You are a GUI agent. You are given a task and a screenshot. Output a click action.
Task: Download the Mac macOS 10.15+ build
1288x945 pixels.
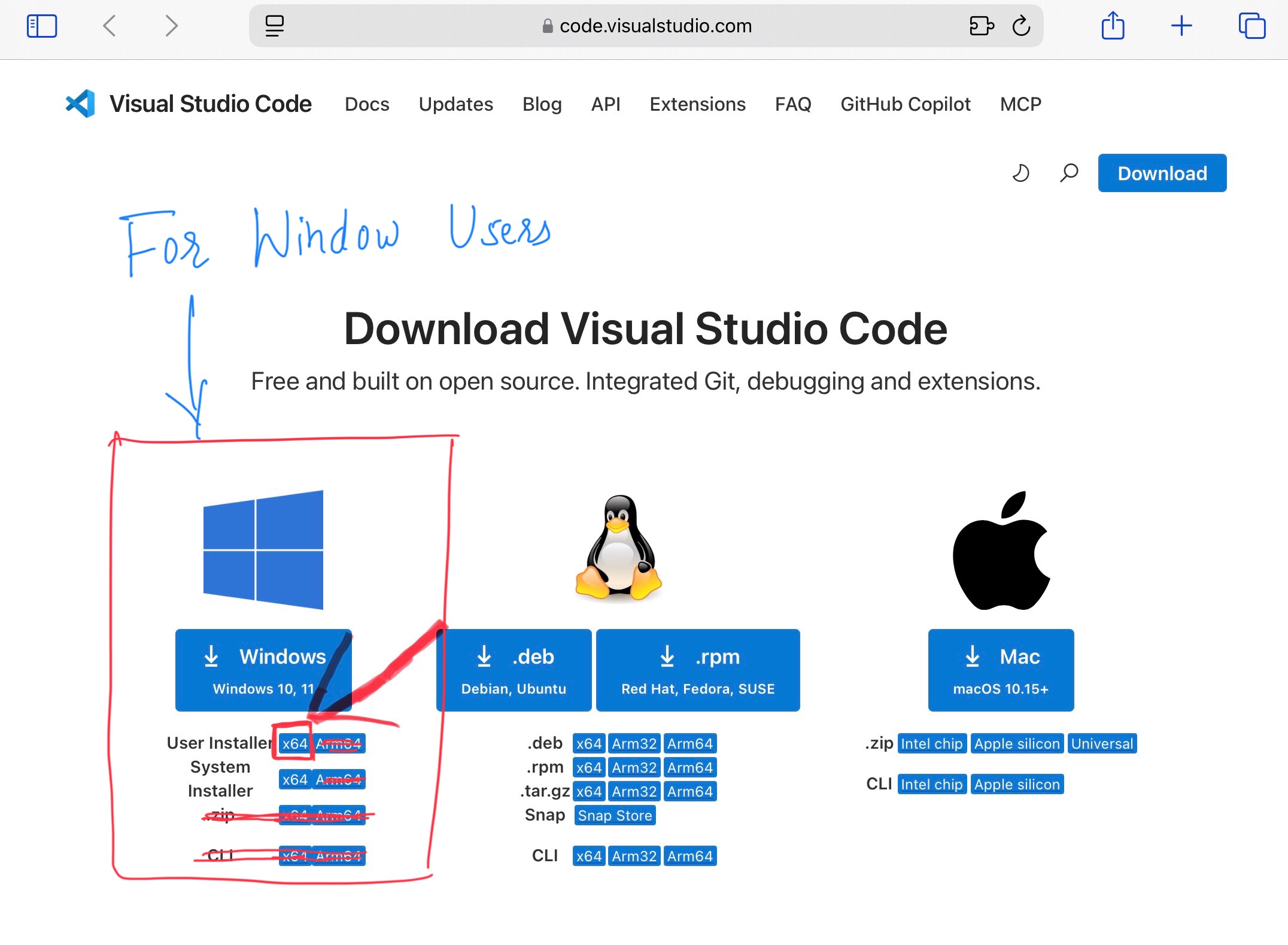pos(1001,670)
